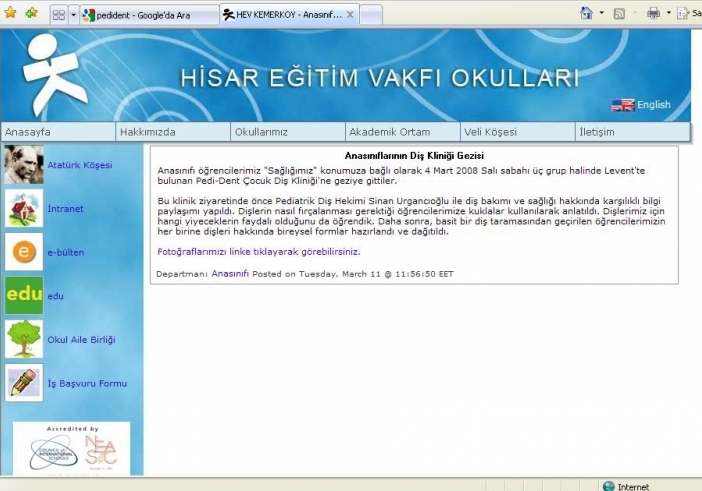Click the RSS feeds icon

click(620, 14)
